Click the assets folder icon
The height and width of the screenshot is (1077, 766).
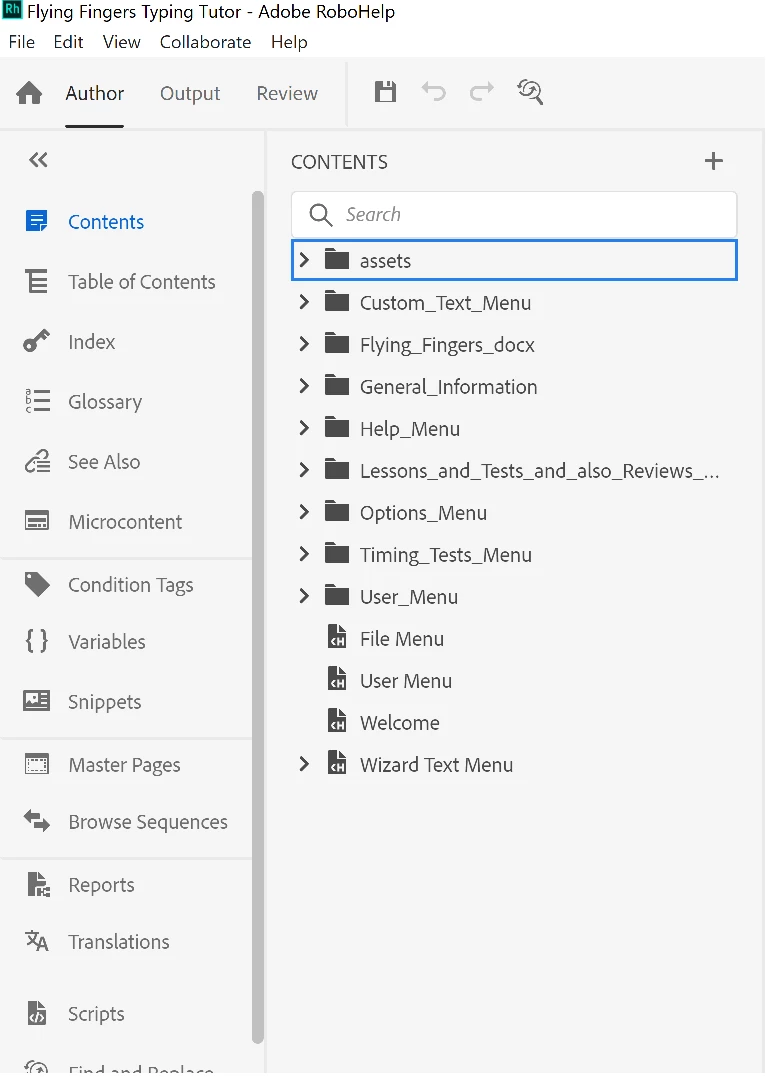coord(337,260)
